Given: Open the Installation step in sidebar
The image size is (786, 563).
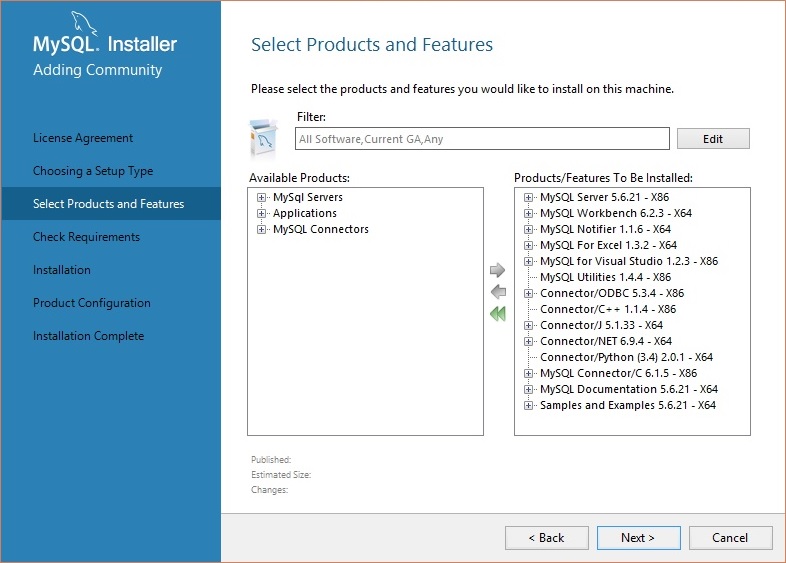Looking at the screenshot, I should 62,270.
